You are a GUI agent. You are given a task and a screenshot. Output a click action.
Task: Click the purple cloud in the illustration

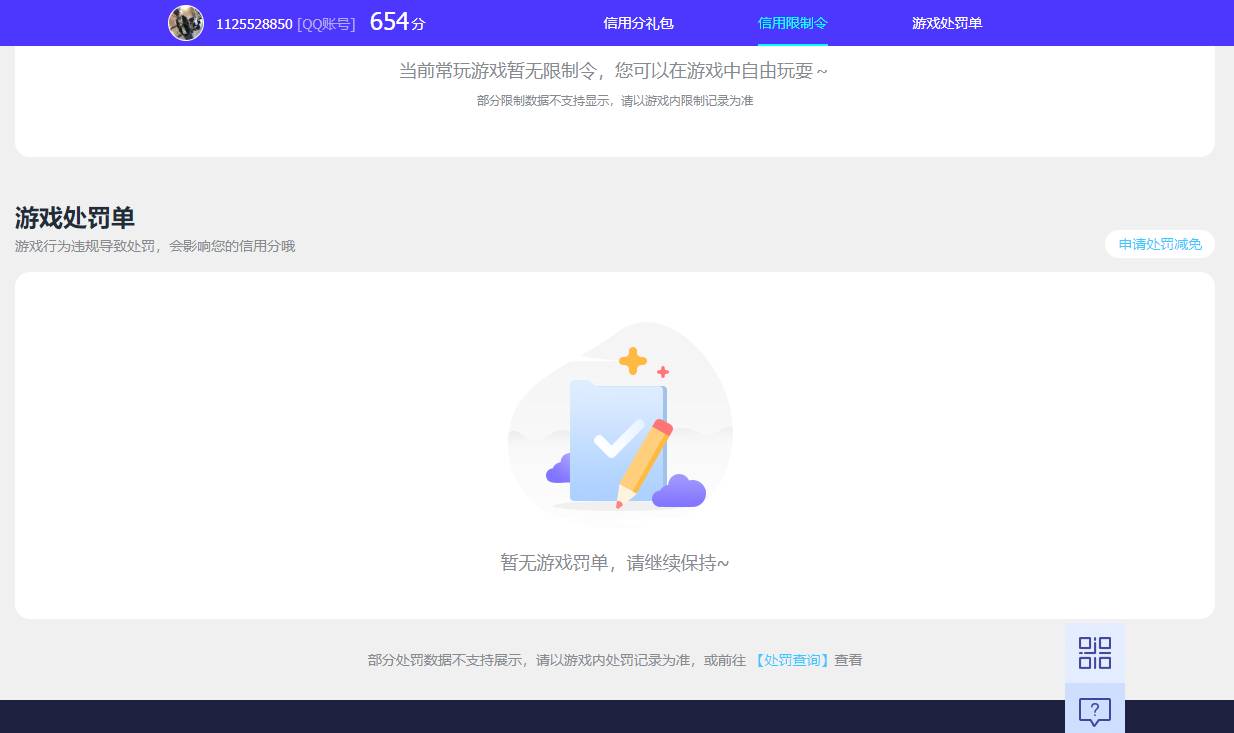click(680, 492)
